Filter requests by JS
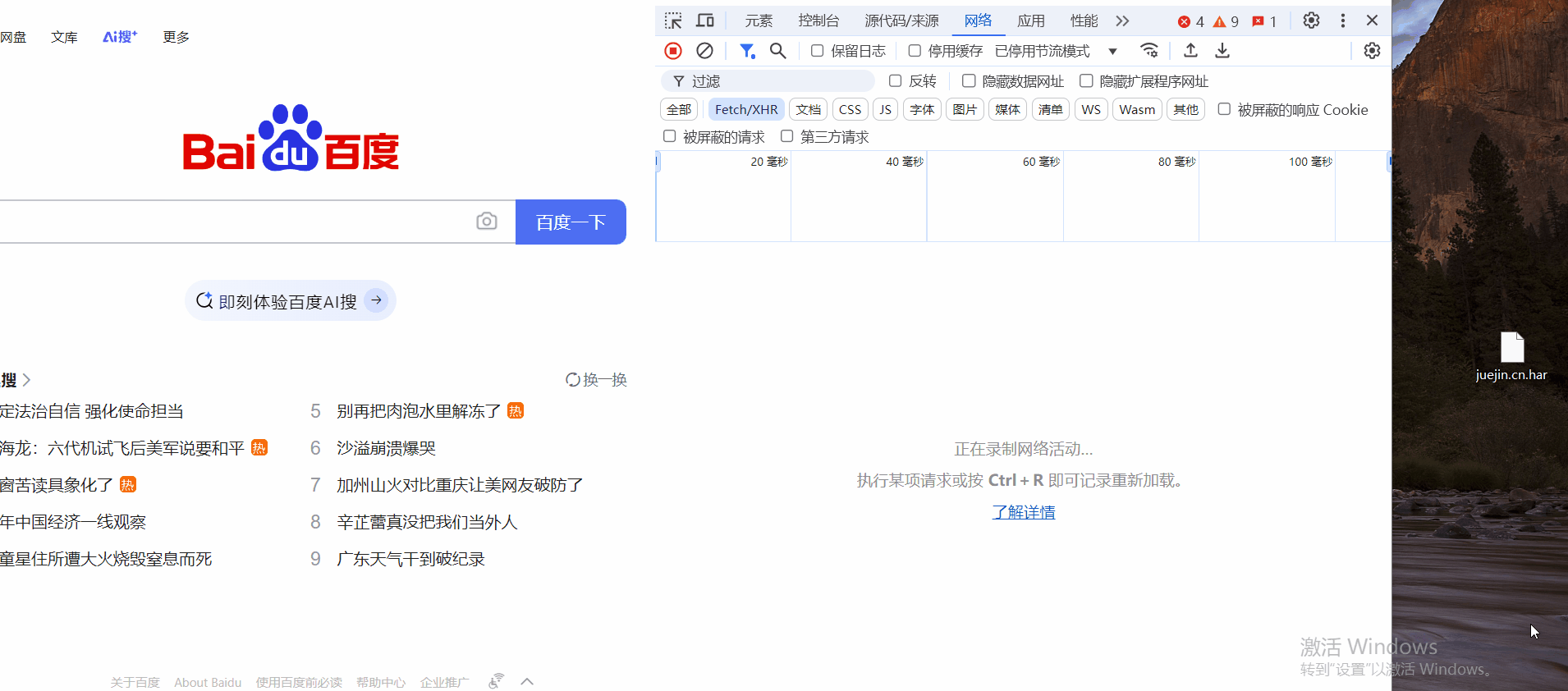The image size is (1568, 691). click(885, 109)
